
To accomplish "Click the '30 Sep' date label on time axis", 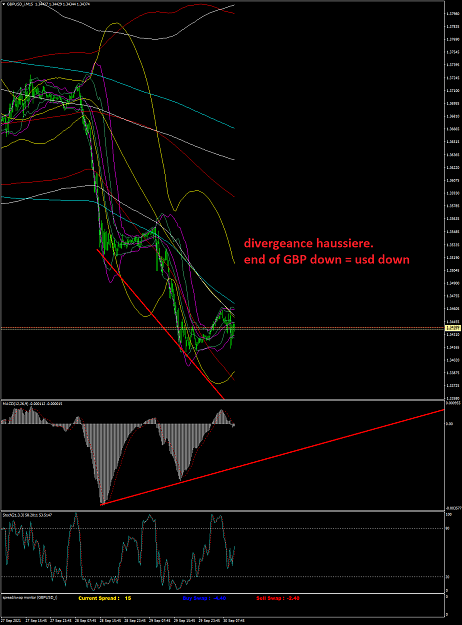I will click(x=232, y=621).
